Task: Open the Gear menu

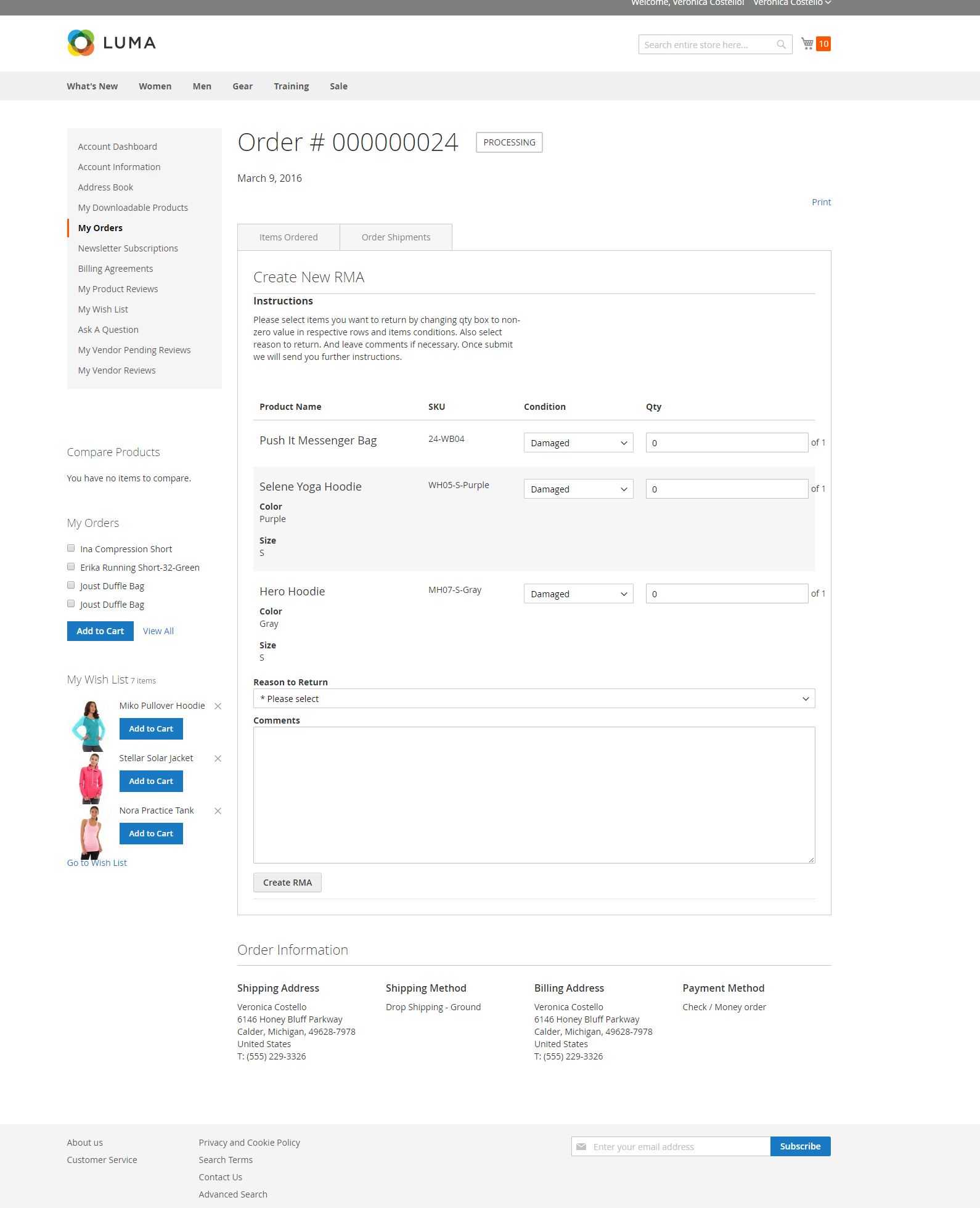Action: pos(243,86)
